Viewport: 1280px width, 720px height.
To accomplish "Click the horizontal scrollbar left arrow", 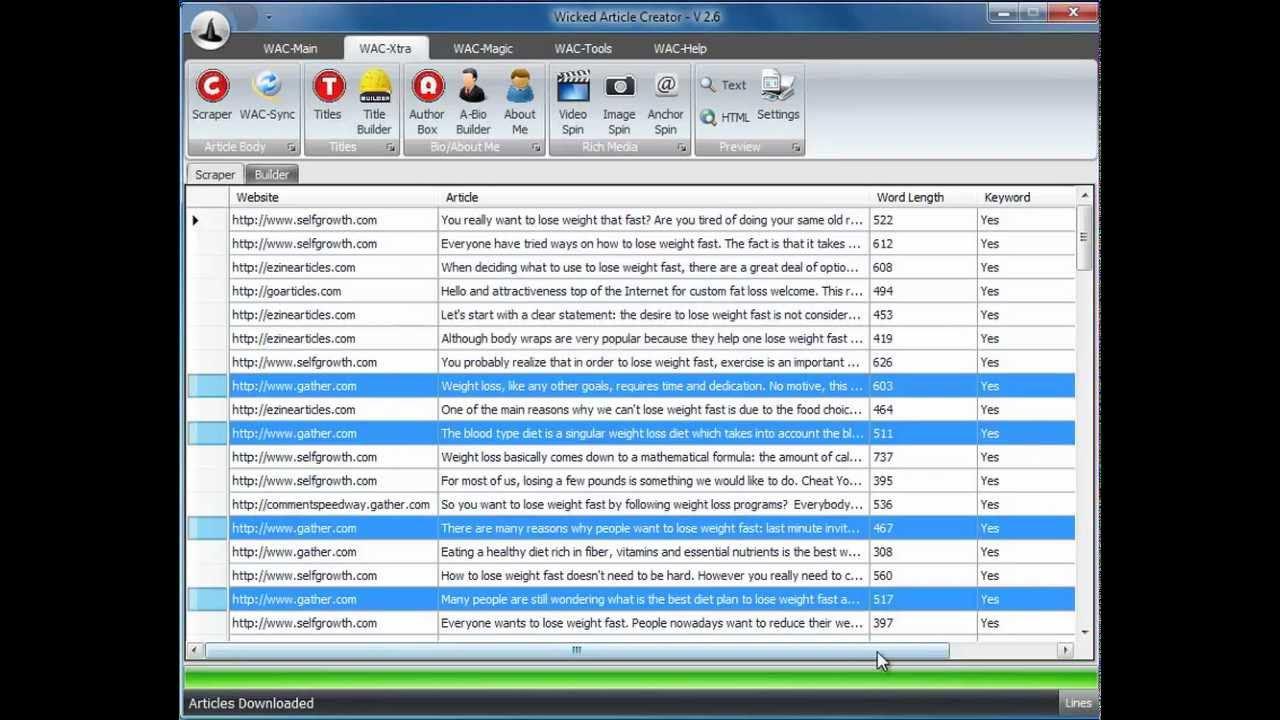I will coord(195,650).
